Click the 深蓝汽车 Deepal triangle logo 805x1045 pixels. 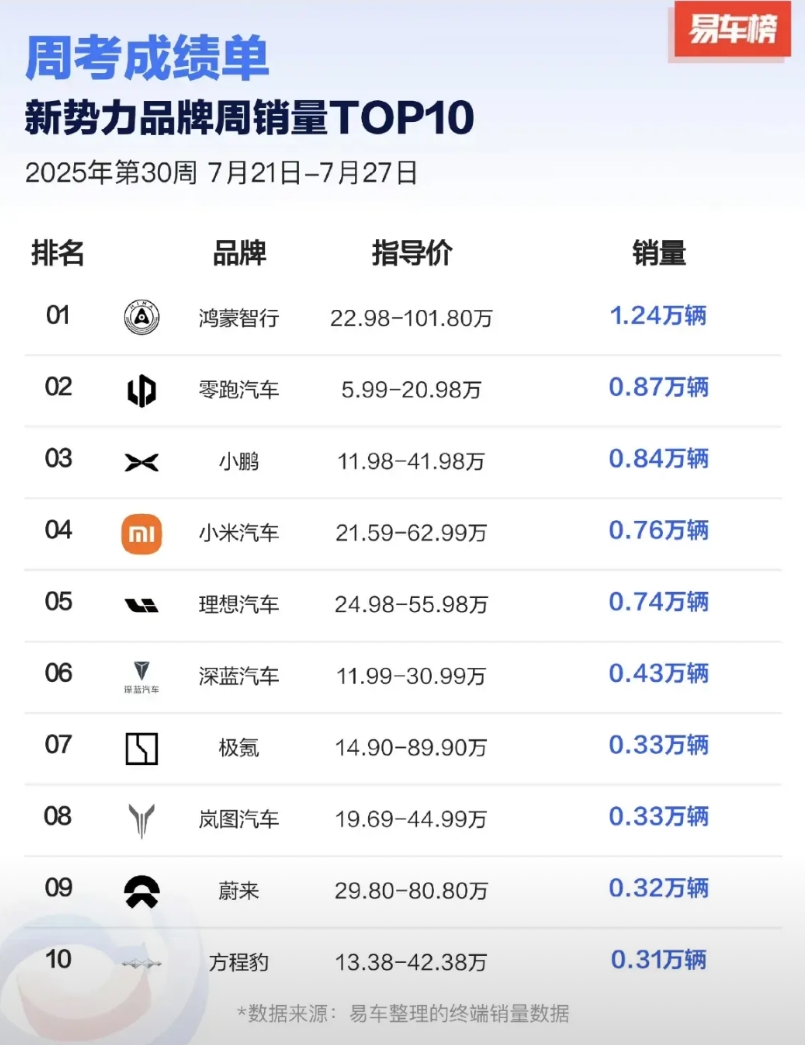142,677
